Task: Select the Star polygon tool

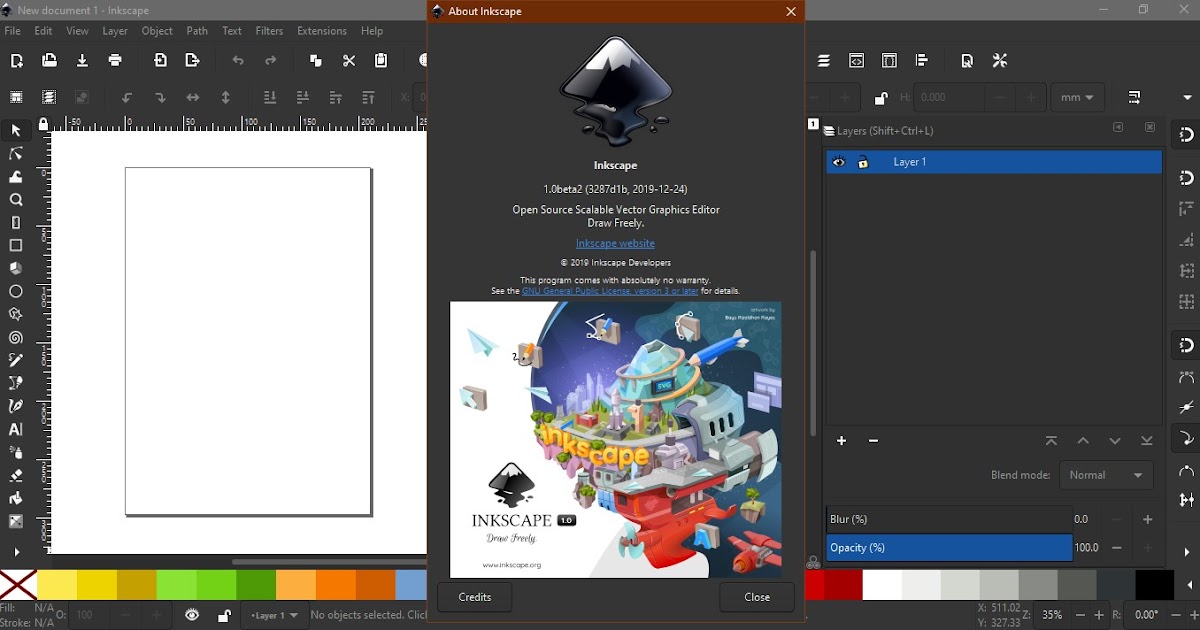Action: coord(16,315)
